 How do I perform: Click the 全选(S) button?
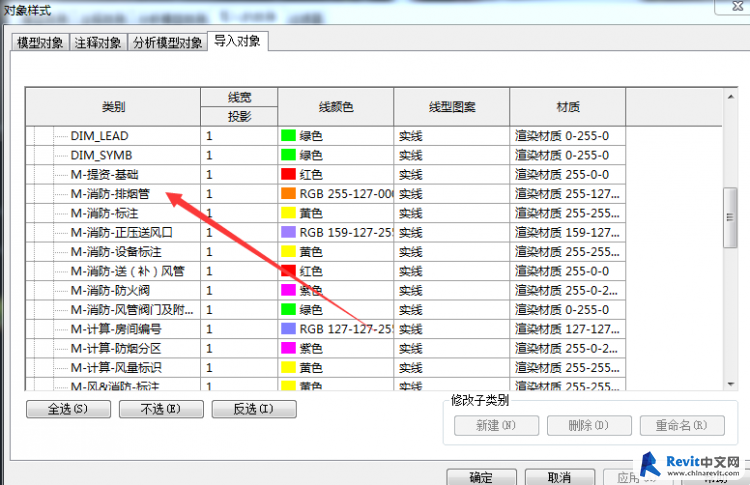click(68, 409)
